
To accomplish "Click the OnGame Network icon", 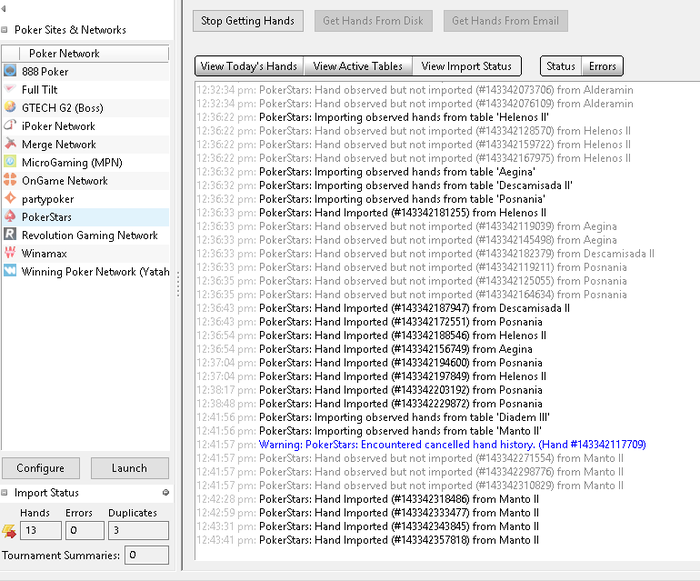I will [x=10, y=180].
